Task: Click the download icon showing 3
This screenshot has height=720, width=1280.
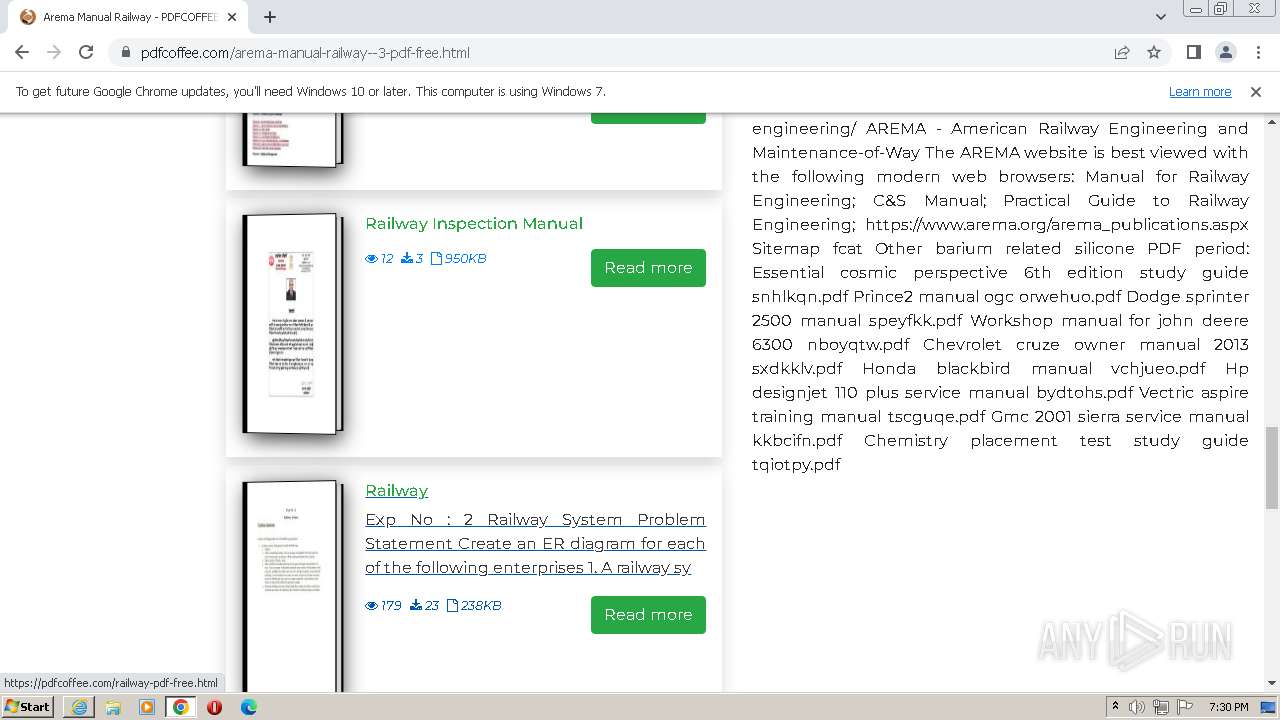Action: pos(407,259)
